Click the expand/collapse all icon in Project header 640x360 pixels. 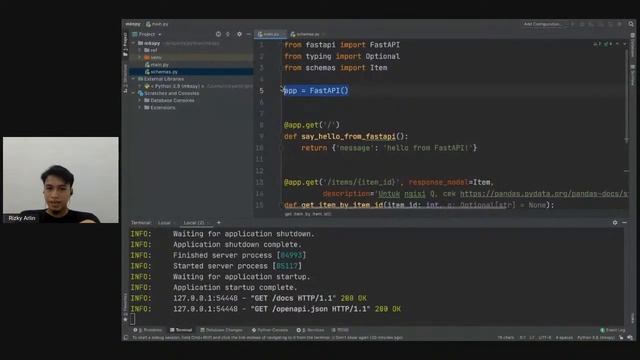coord(228,34)
